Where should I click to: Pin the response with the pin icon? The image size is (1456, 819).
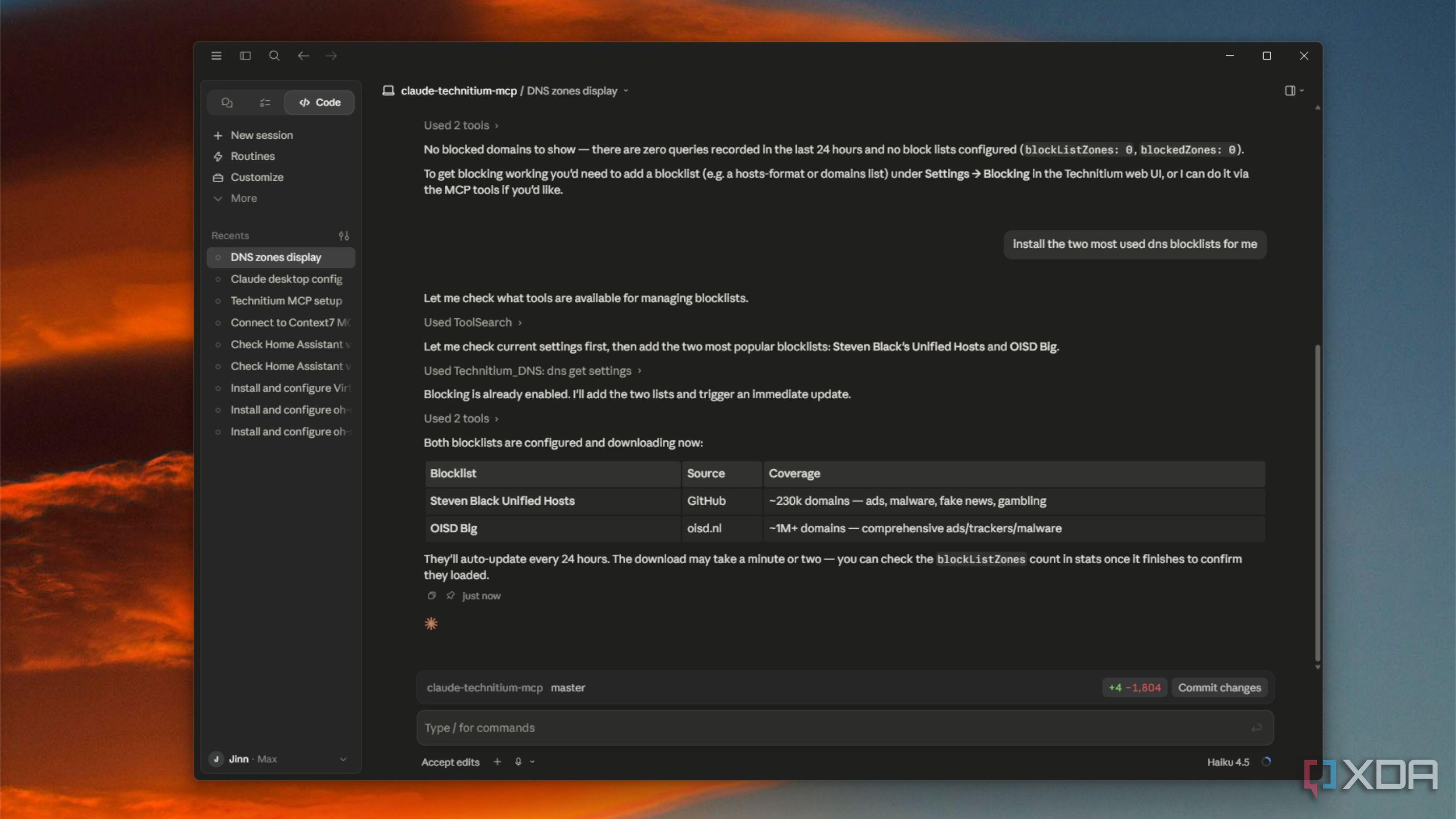click(x=450, y=595)
